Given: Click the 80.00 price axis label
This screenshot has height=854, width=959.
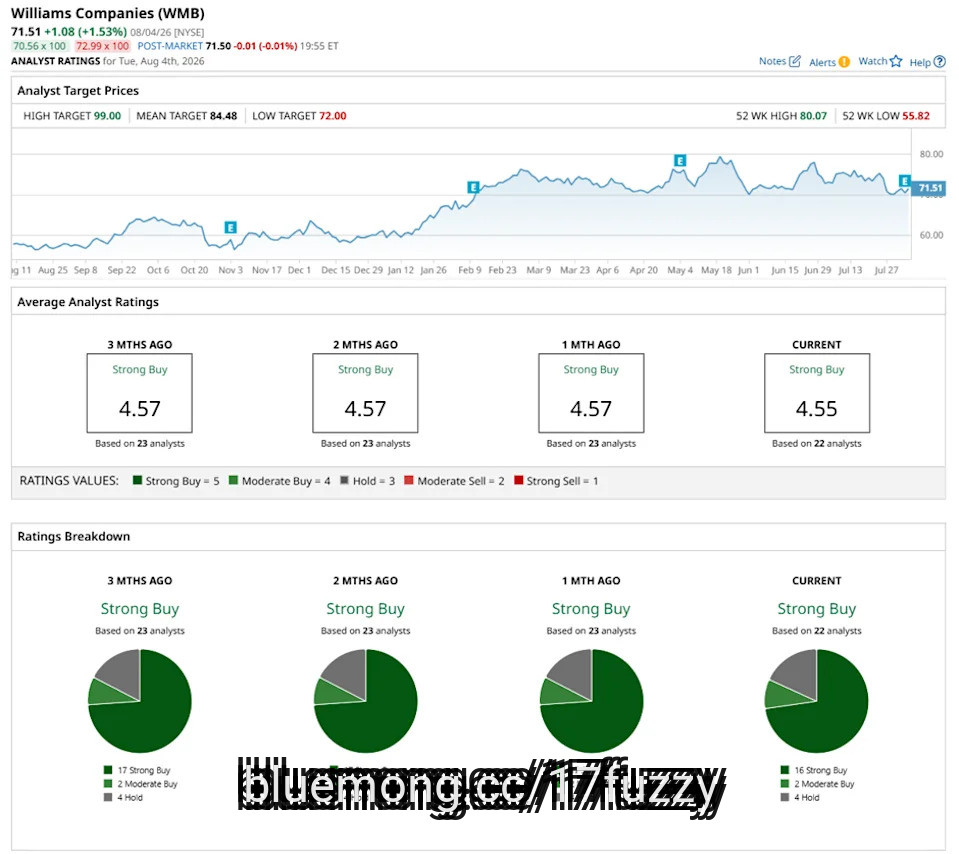Looking at the screenshot, I should tap(931, 154).
